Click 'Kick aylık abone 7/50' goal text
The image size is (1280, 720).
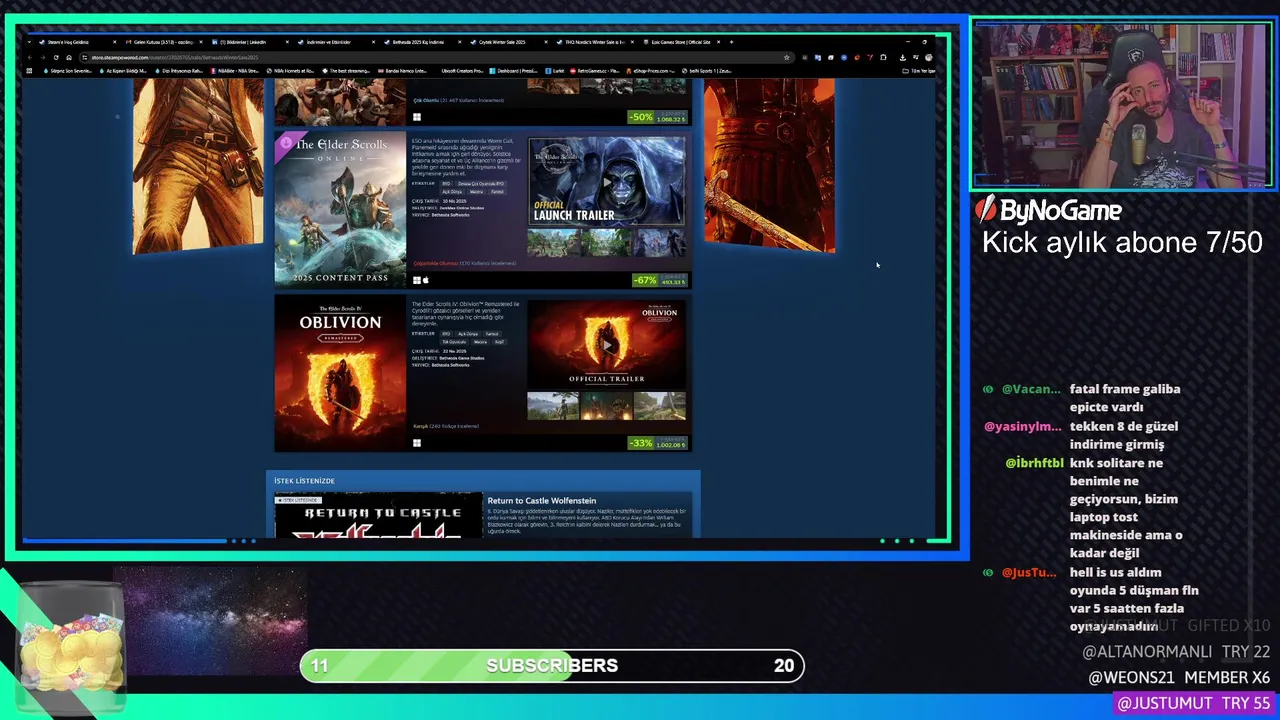coord(1122,242)
